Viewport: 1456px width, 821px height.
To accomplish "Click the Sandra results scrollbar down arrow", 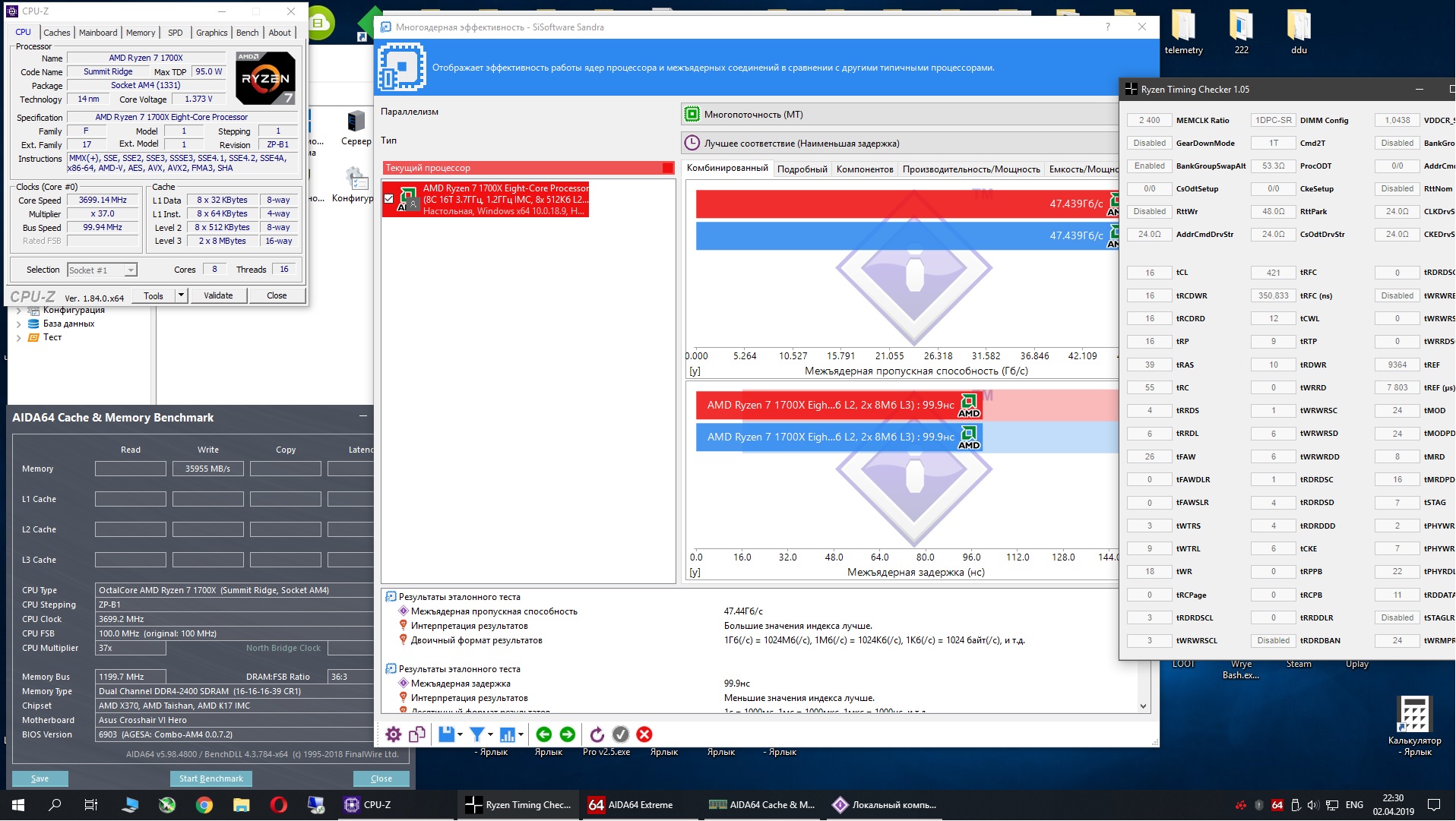I will [x=1144, y=706].
